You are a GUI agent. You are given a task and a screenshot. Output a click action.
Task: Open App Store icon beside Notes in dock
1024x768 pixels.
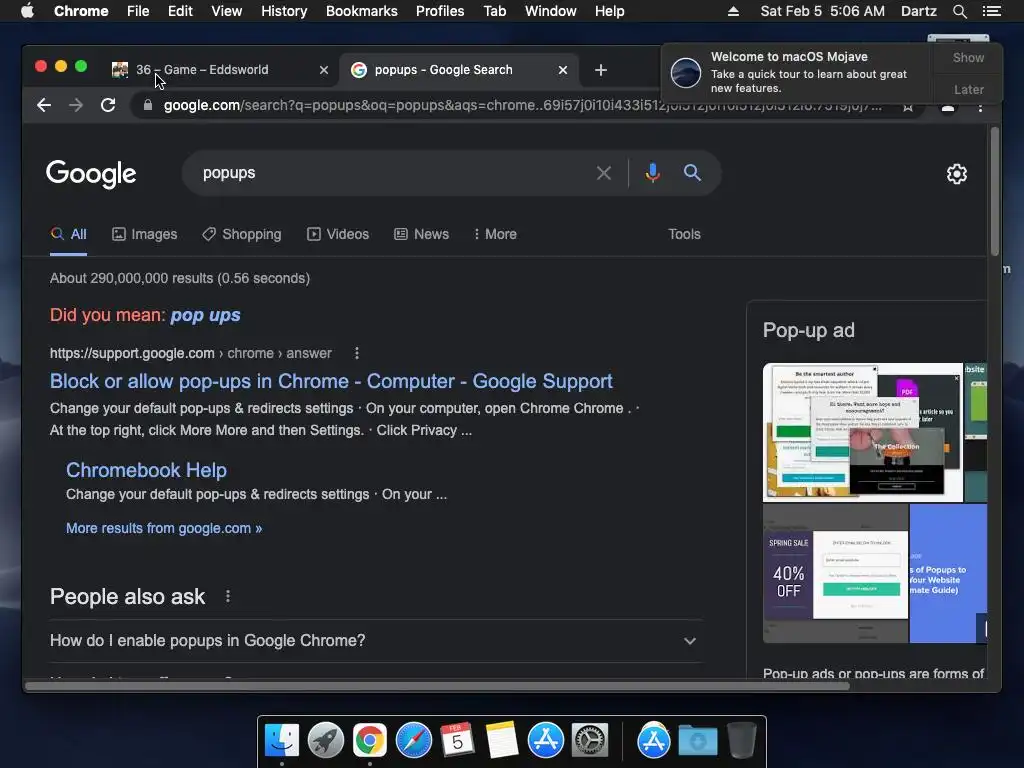click(x=546, y=741)
